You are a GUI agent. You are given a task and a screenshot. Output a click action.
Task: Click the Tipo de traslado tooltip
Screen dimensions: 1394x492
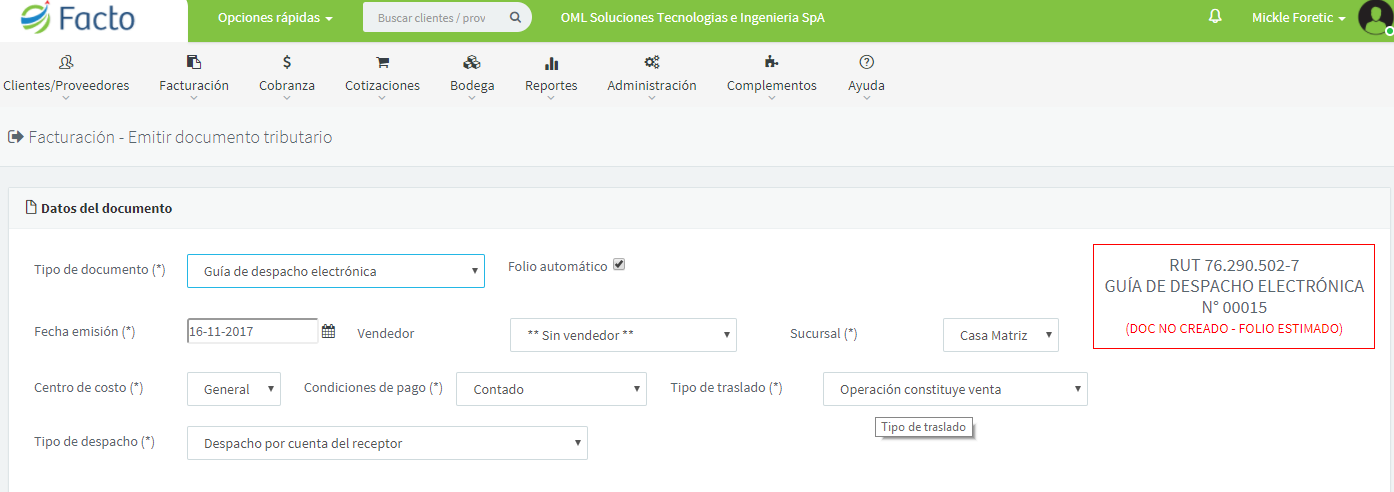pos(924,427)
